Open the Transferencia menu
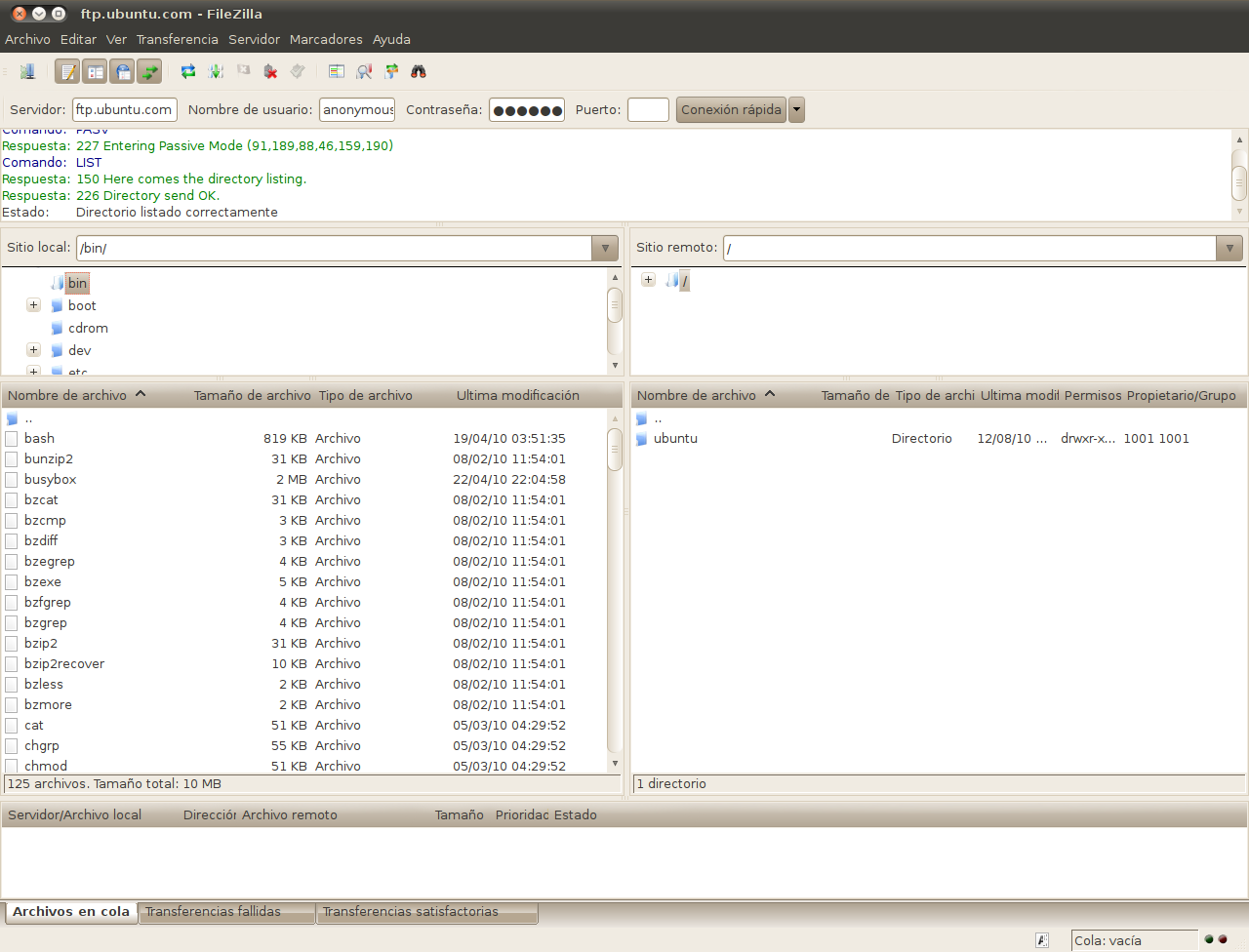 177,39
